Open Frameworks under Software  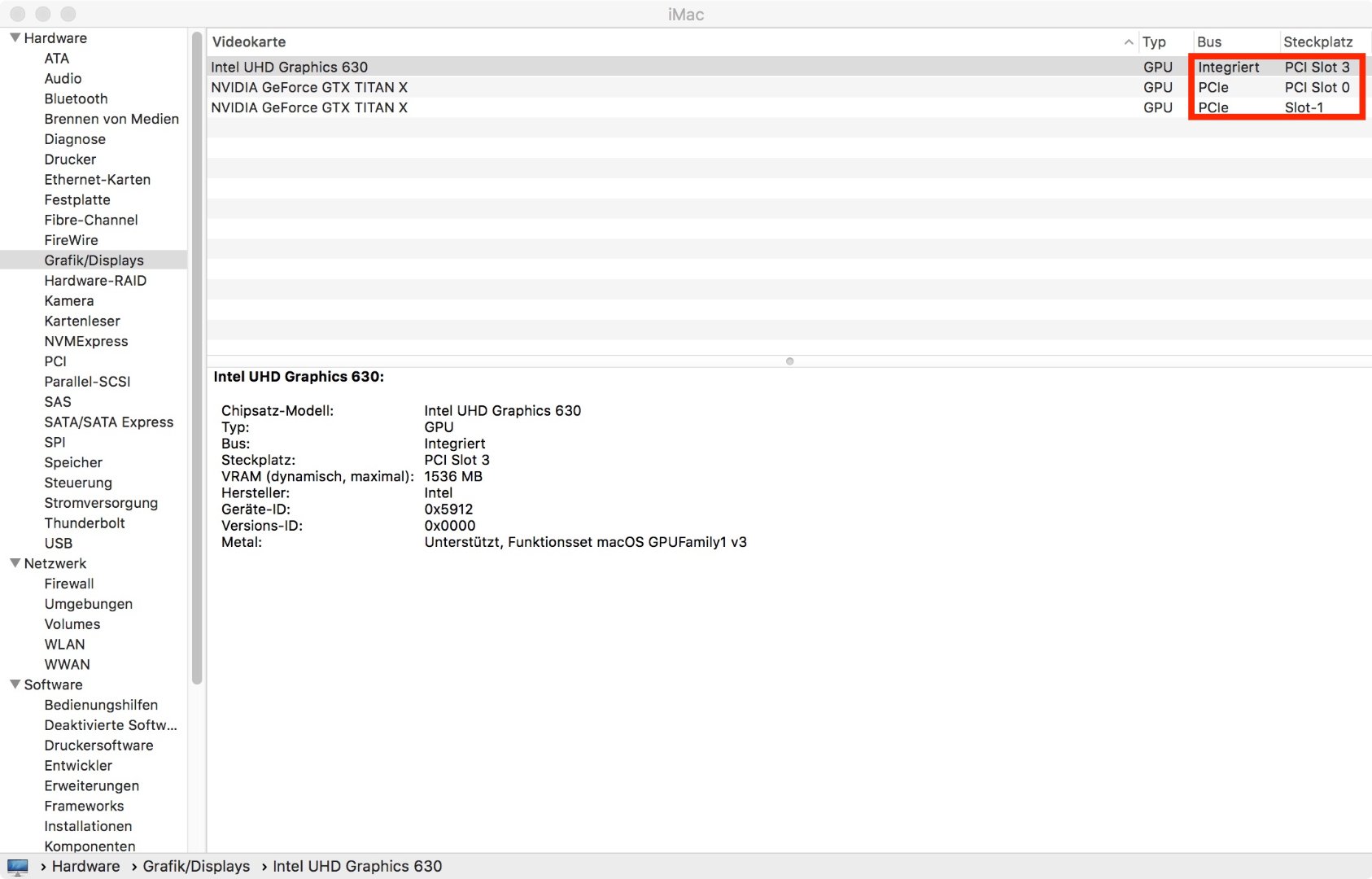coord(84,807)
